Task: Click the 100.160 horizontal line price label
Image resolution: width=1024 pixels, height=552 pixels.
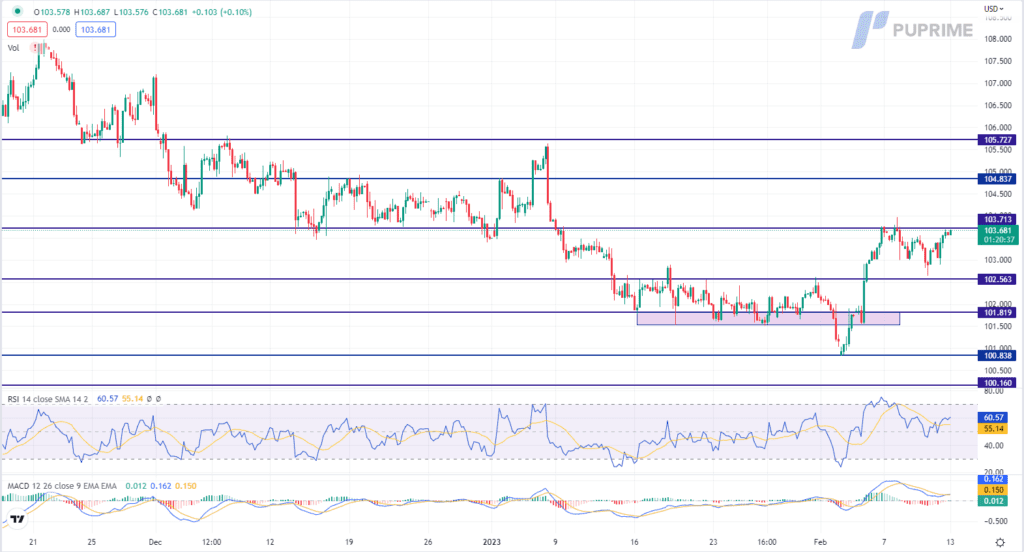Action: click(x=997, y=383)
